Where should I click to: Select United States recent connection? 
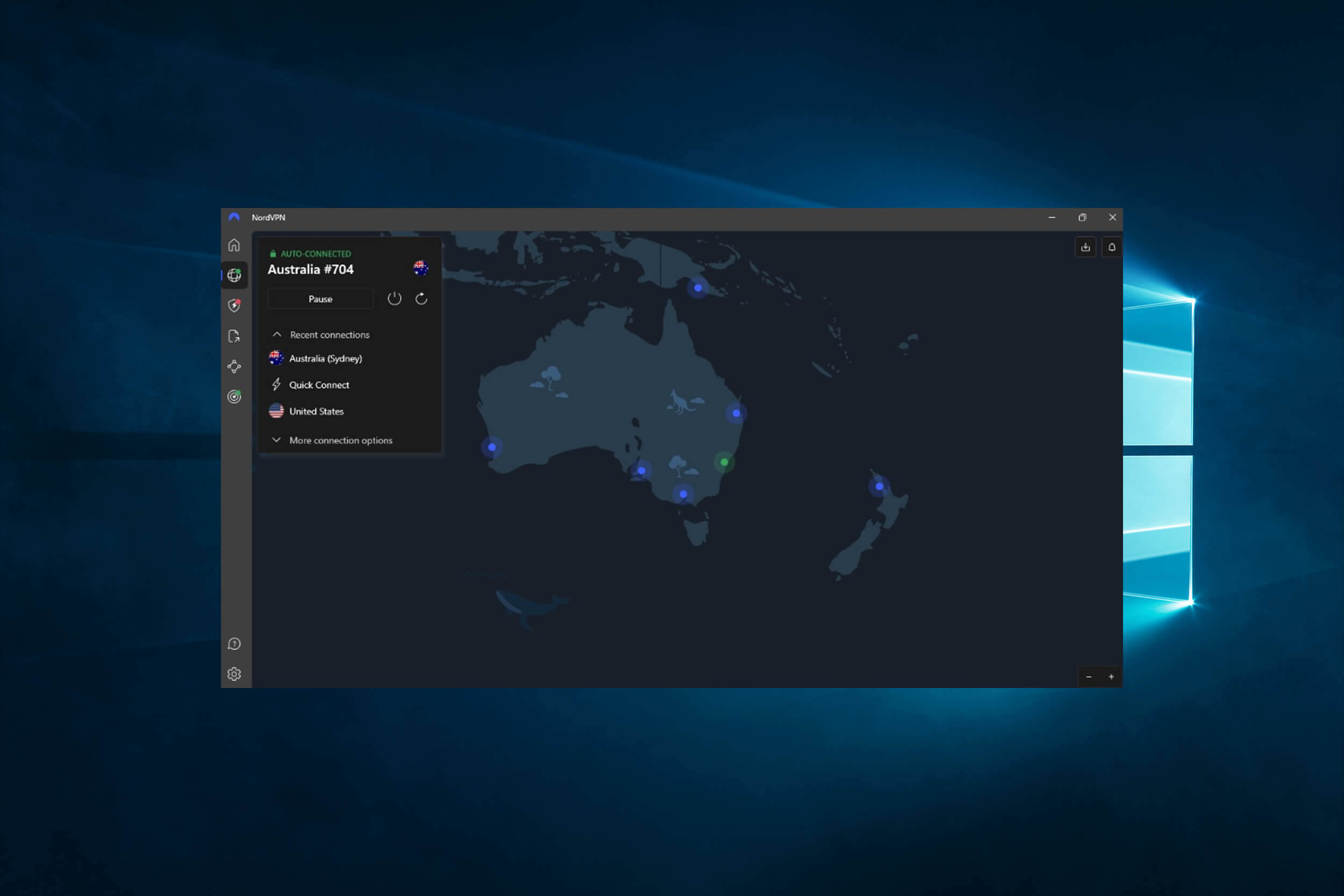pyautogui.click(x=316, y=411)
